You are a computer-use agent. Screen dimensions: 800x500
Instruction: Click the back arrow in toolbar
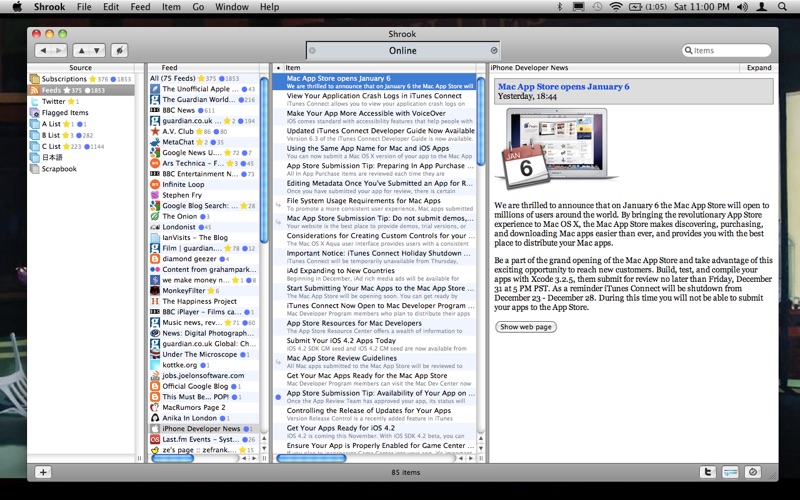coord(43,50)
